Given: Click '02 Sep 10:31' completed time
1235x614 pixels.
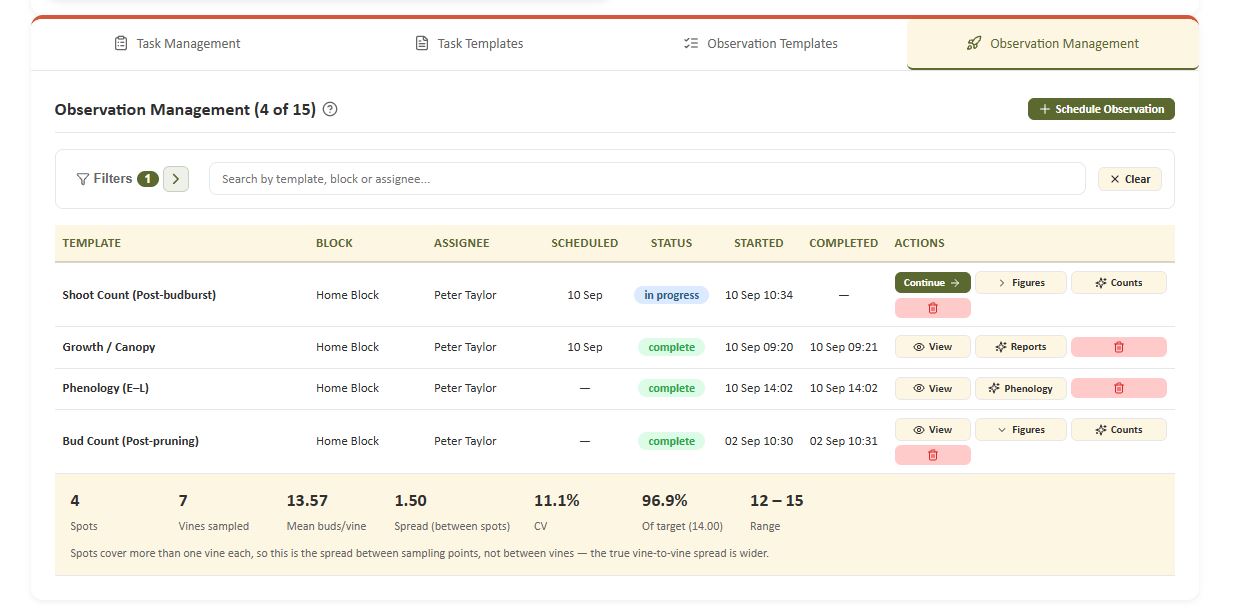Looking at the screenshot, I should tap(844, 441).
